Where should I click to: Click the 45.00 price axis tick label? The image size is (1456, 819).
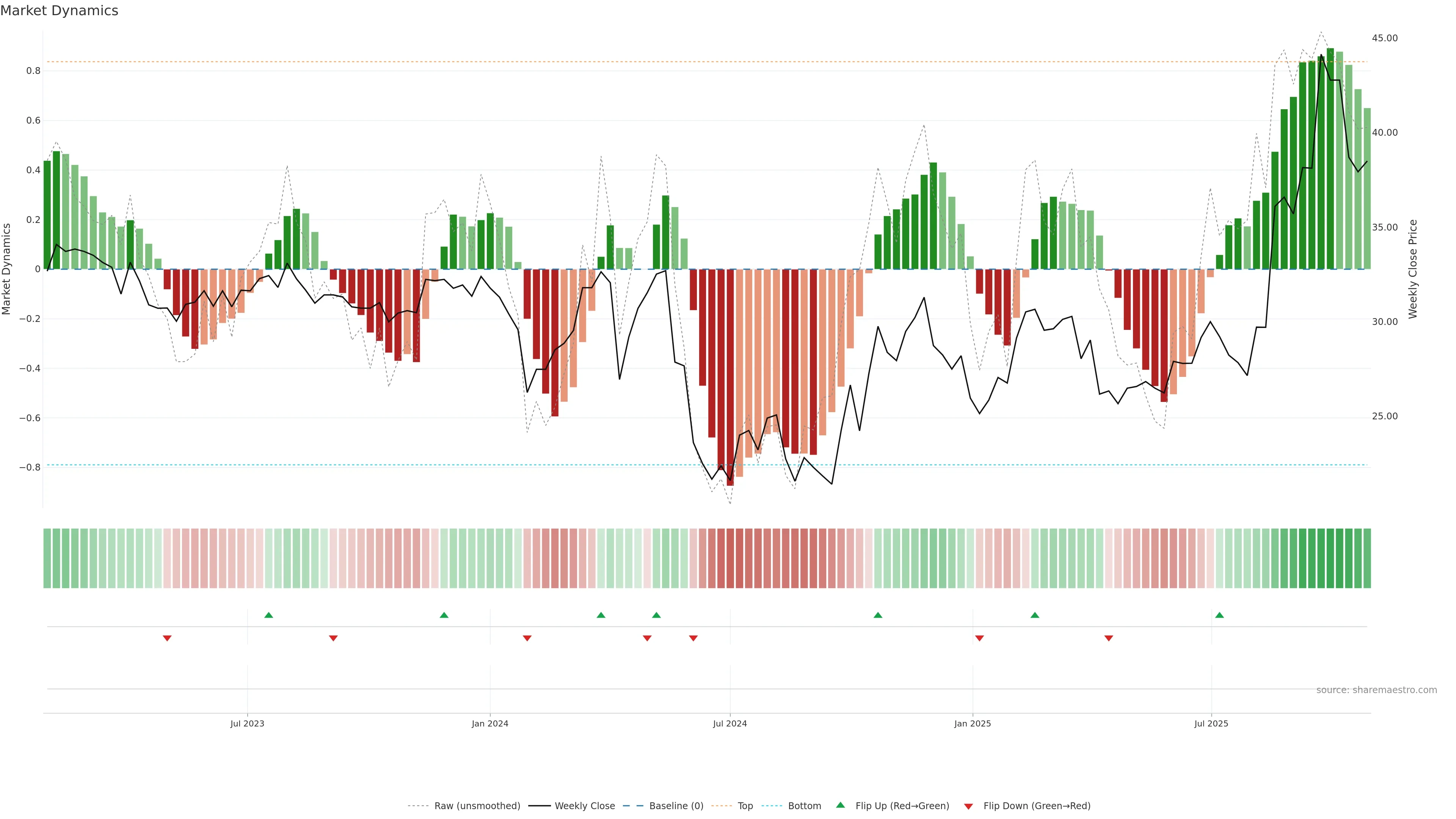point(1384,38)
